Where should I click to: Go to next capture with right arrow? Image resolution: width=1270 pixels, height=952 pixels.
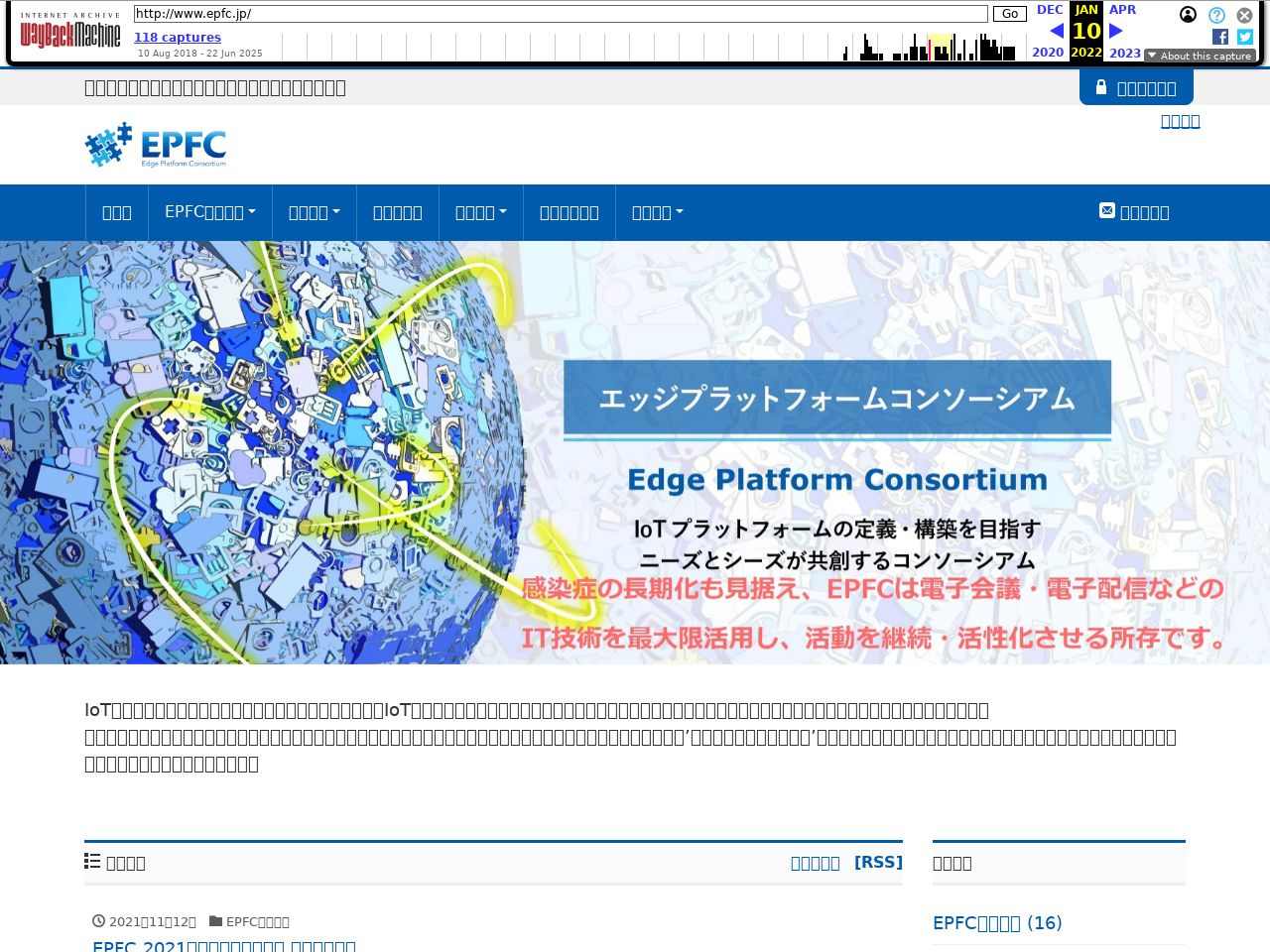pos(1116,31)
